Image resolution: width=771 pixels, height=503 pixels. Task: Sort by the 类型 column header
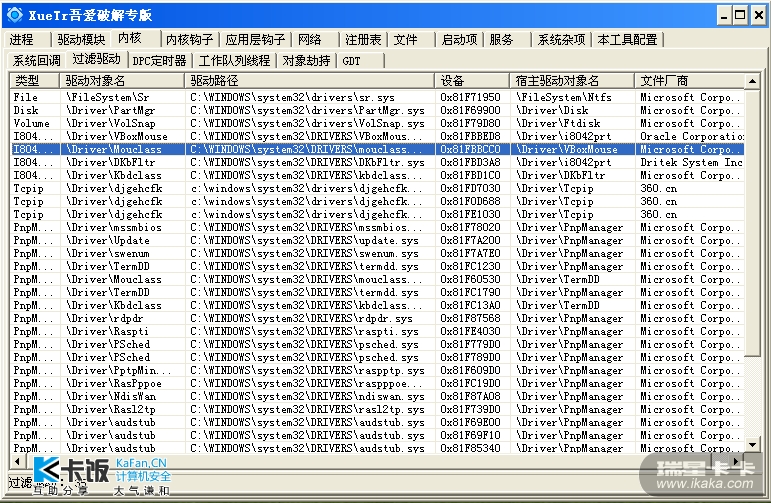pyautogui.click(x=34, y=80)
